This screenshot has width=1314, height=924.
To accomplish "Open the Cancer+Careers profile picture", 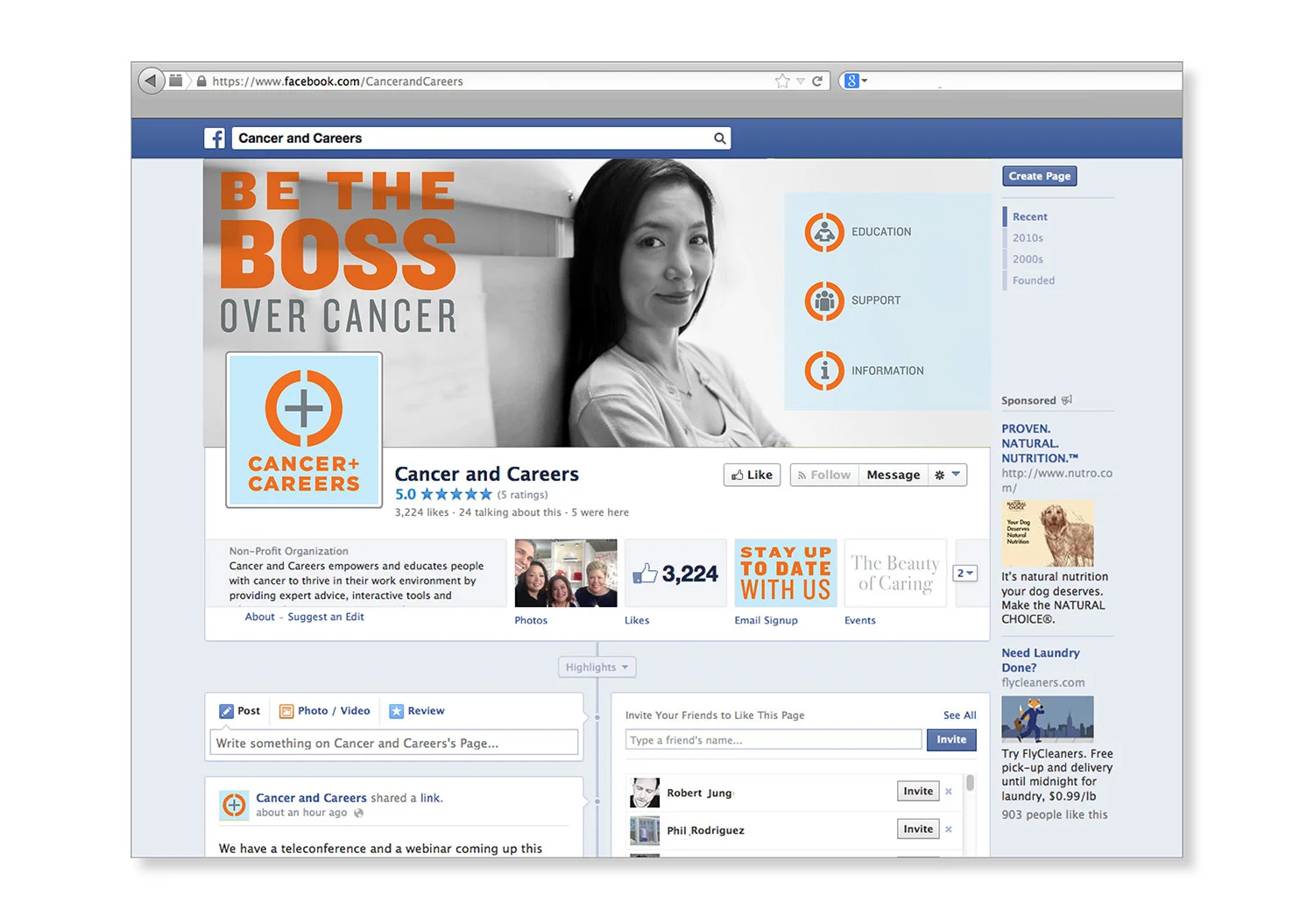I will 304,430.
